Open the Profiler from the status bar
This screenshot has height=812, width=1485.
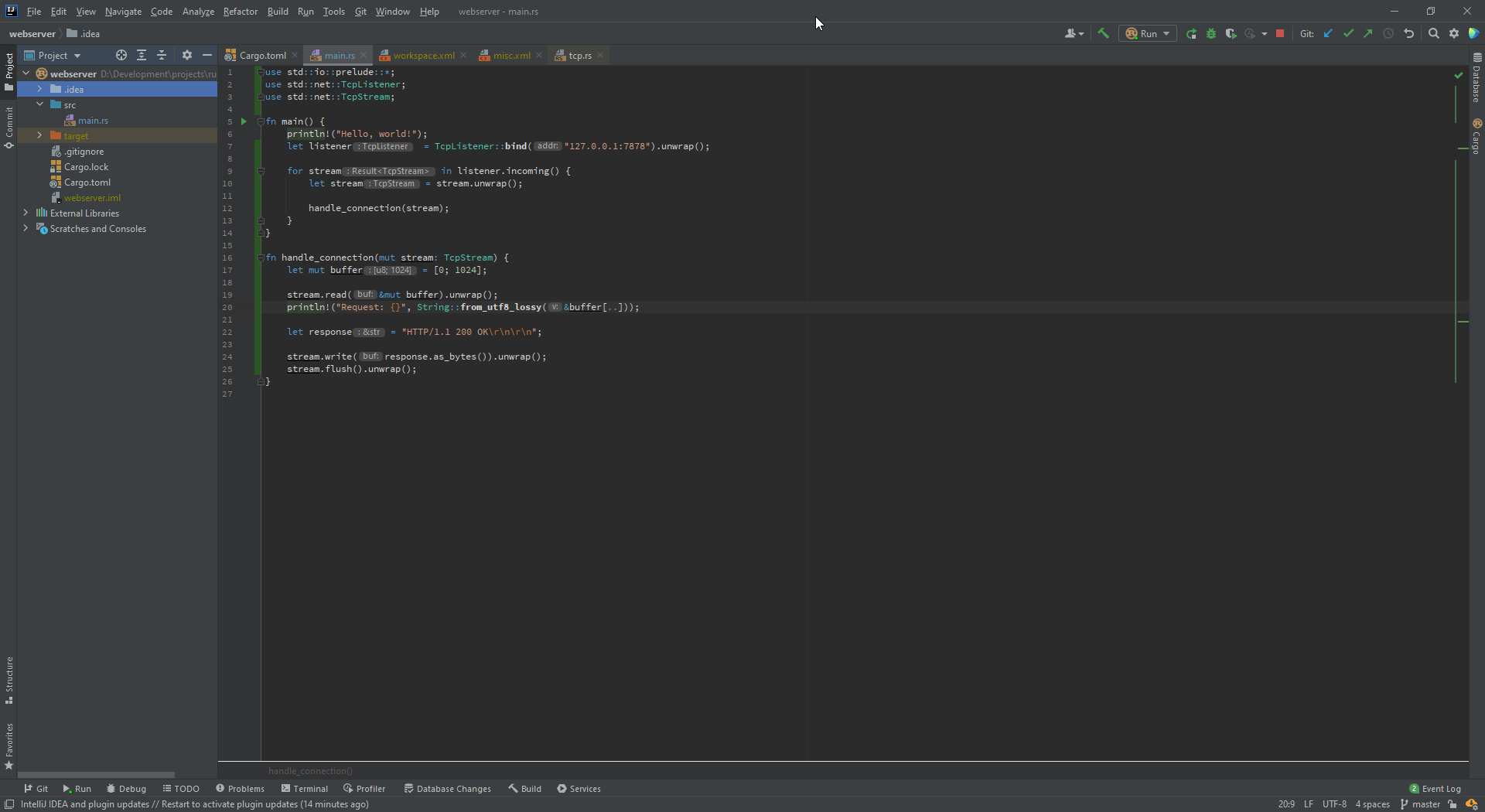click(364, 788)
